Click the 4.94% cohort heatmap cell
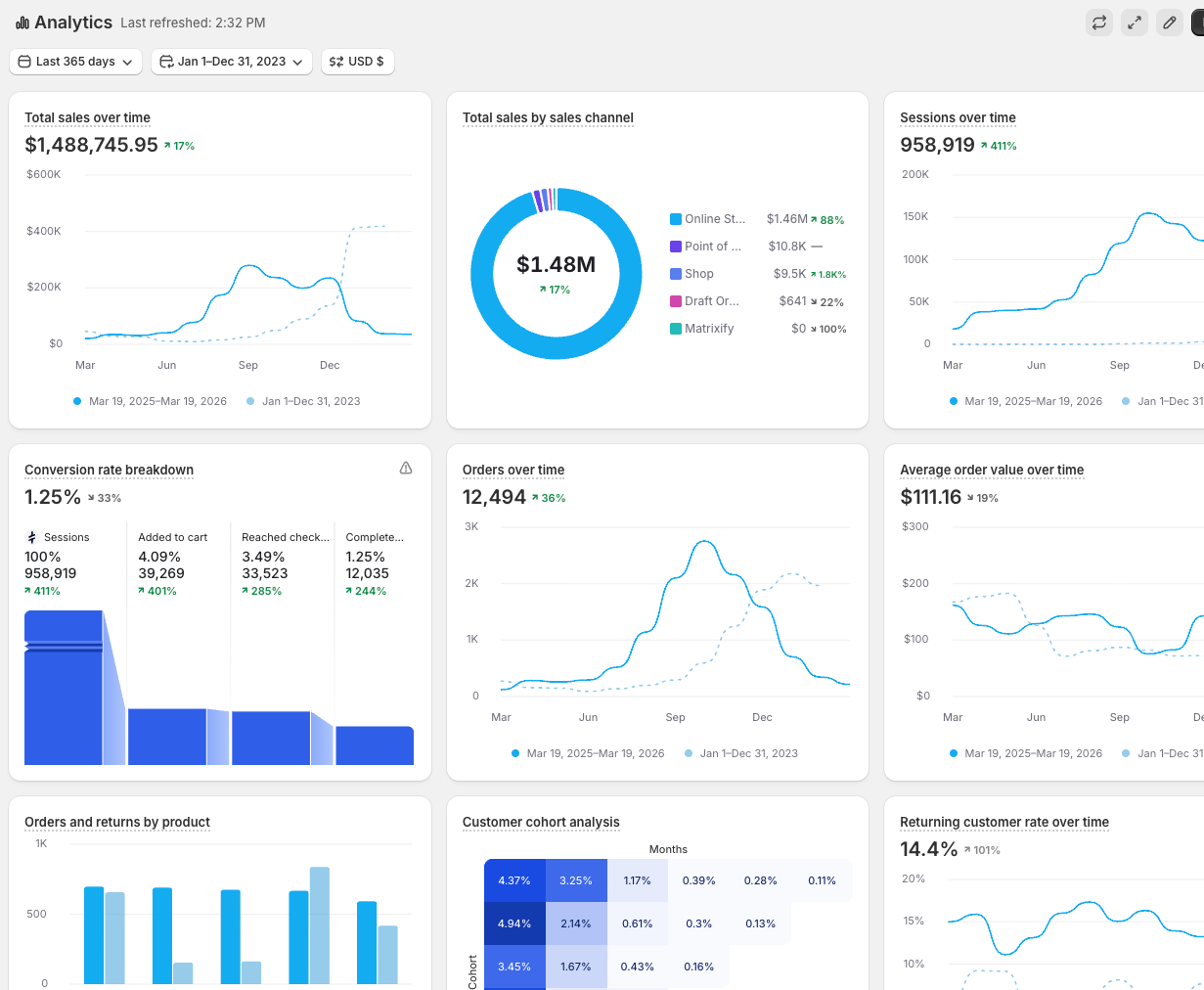 click(514, 923)
